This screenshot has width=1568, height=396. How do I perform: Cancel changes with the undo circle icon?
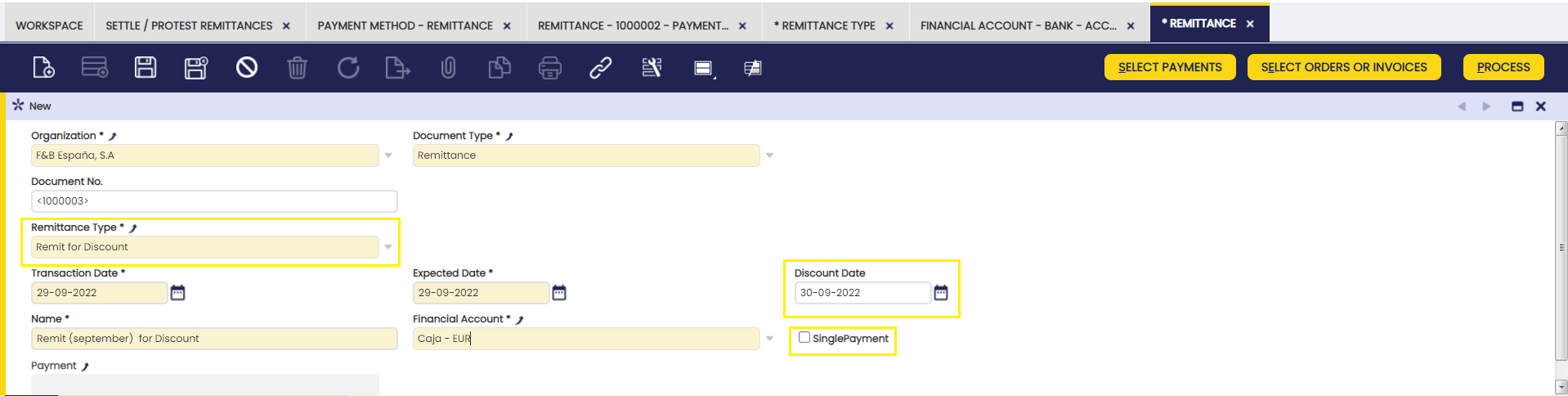click(x=247, y=67)
